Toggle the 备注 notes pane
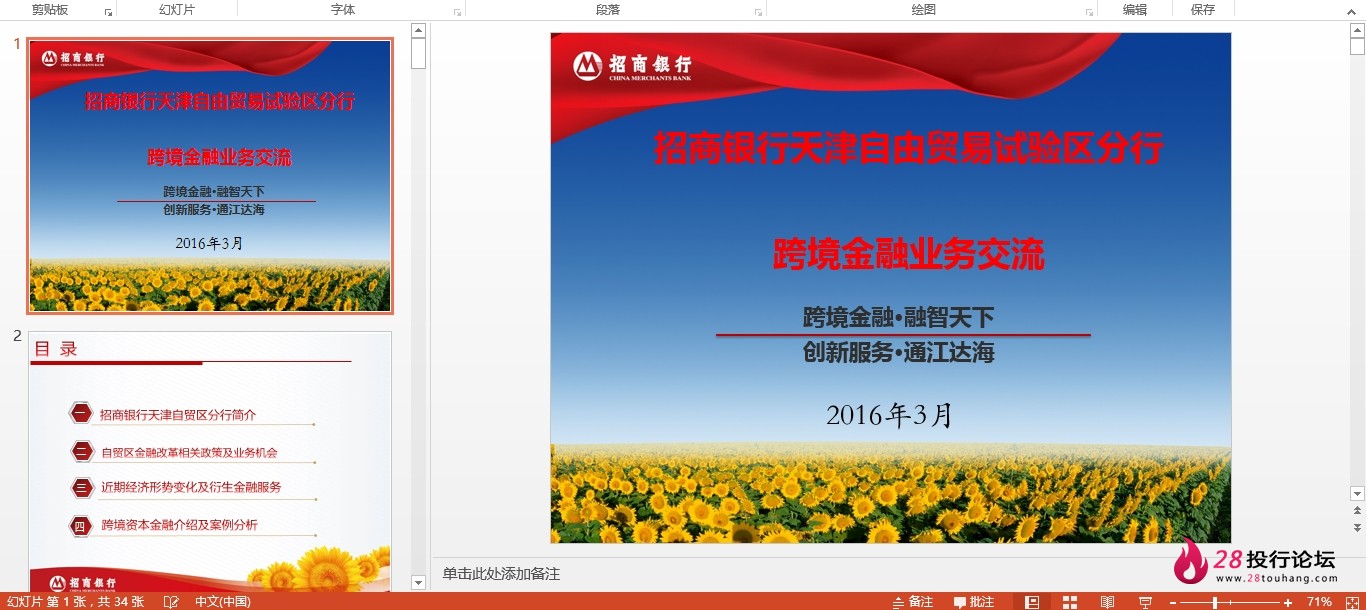Screen dimensions: 1366x610 coord(912,602)
